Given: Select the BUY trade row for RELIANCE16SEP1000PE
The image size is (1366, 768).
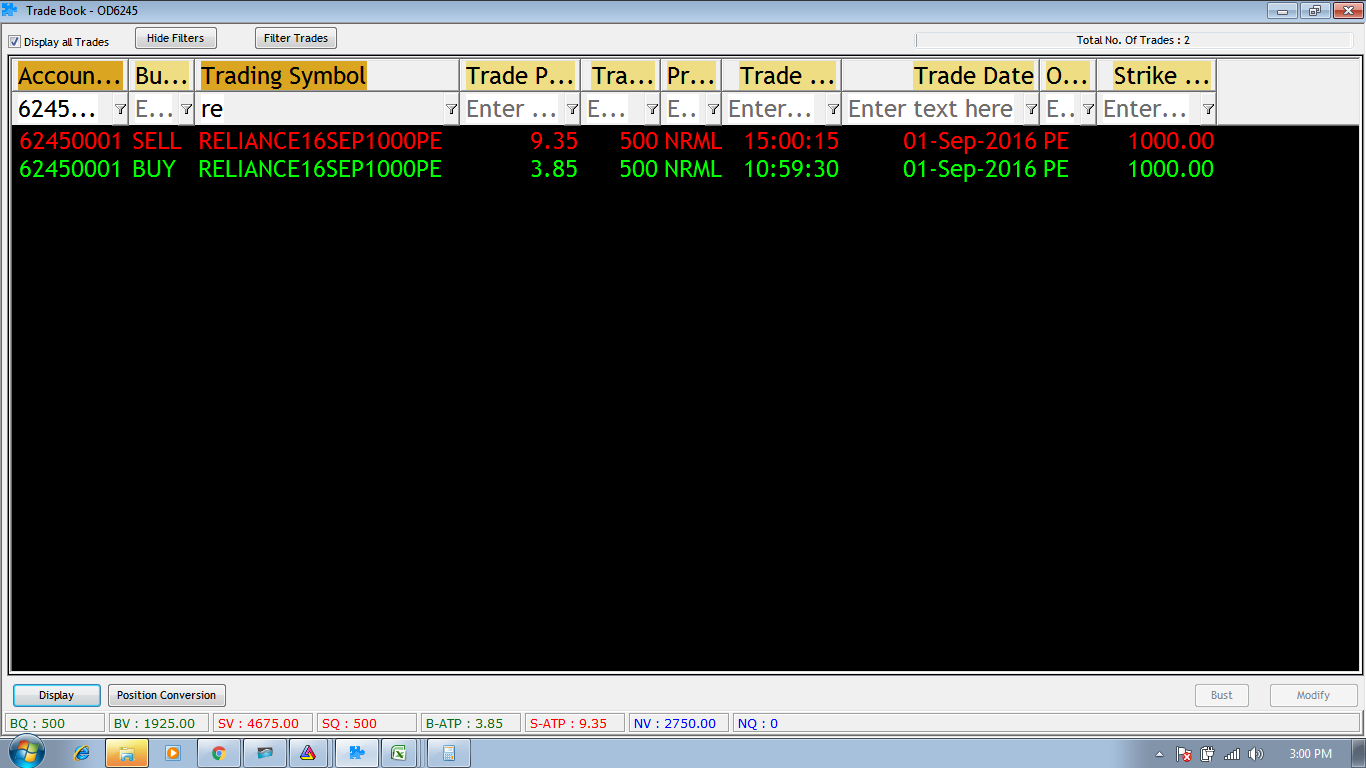Looking at the screenshot, I should (615, 169).
